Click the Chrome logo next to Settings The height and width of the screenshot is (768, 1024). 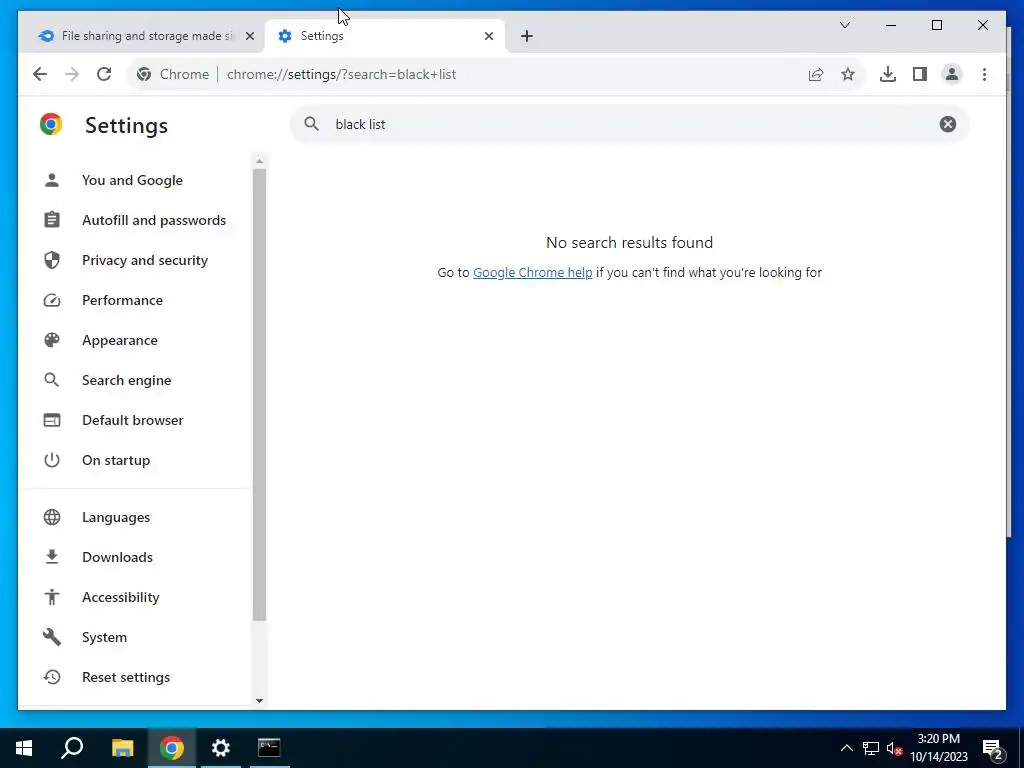point(51,124)
